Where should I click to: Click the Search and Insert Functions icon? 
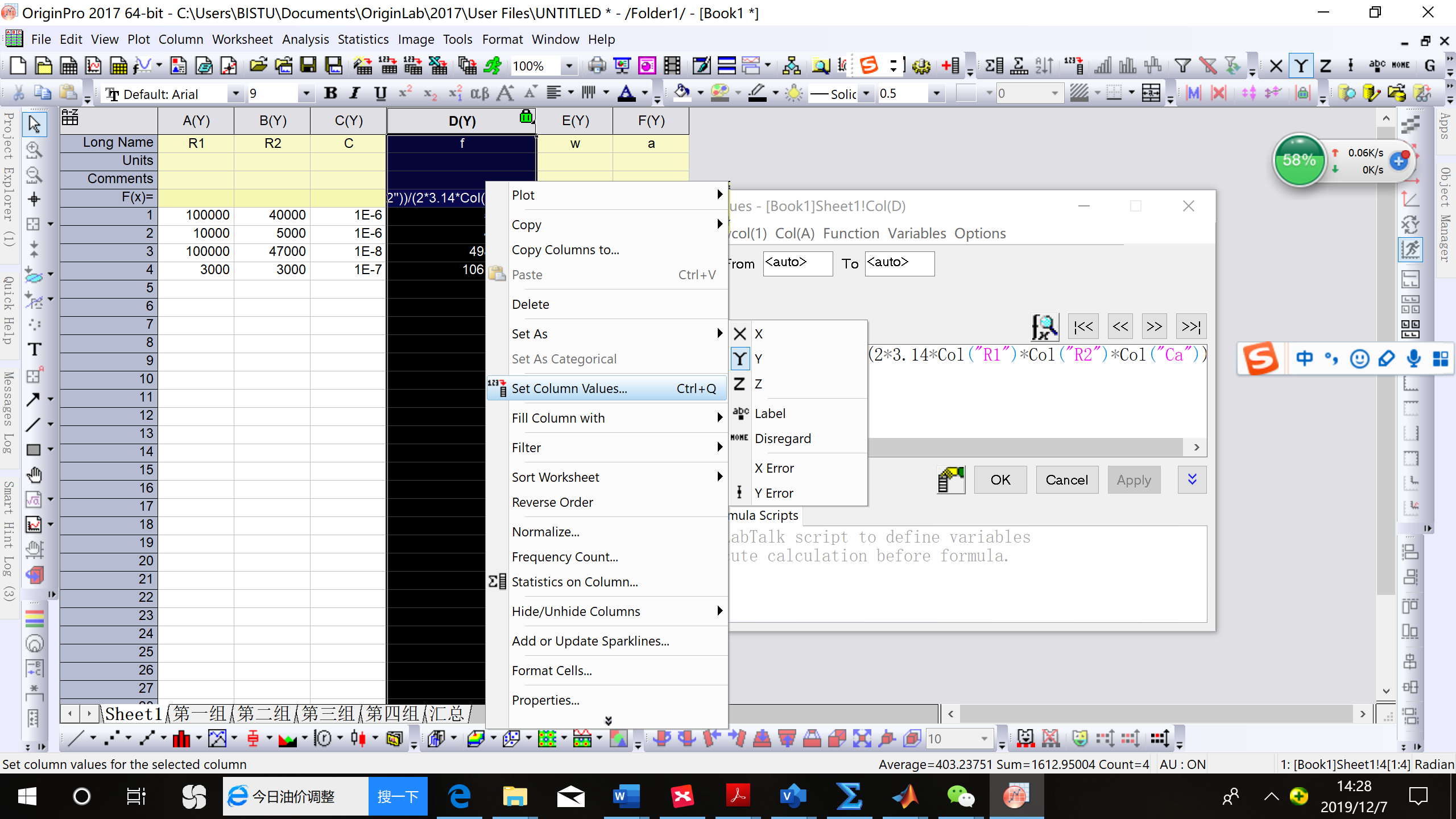[1045, 326]
